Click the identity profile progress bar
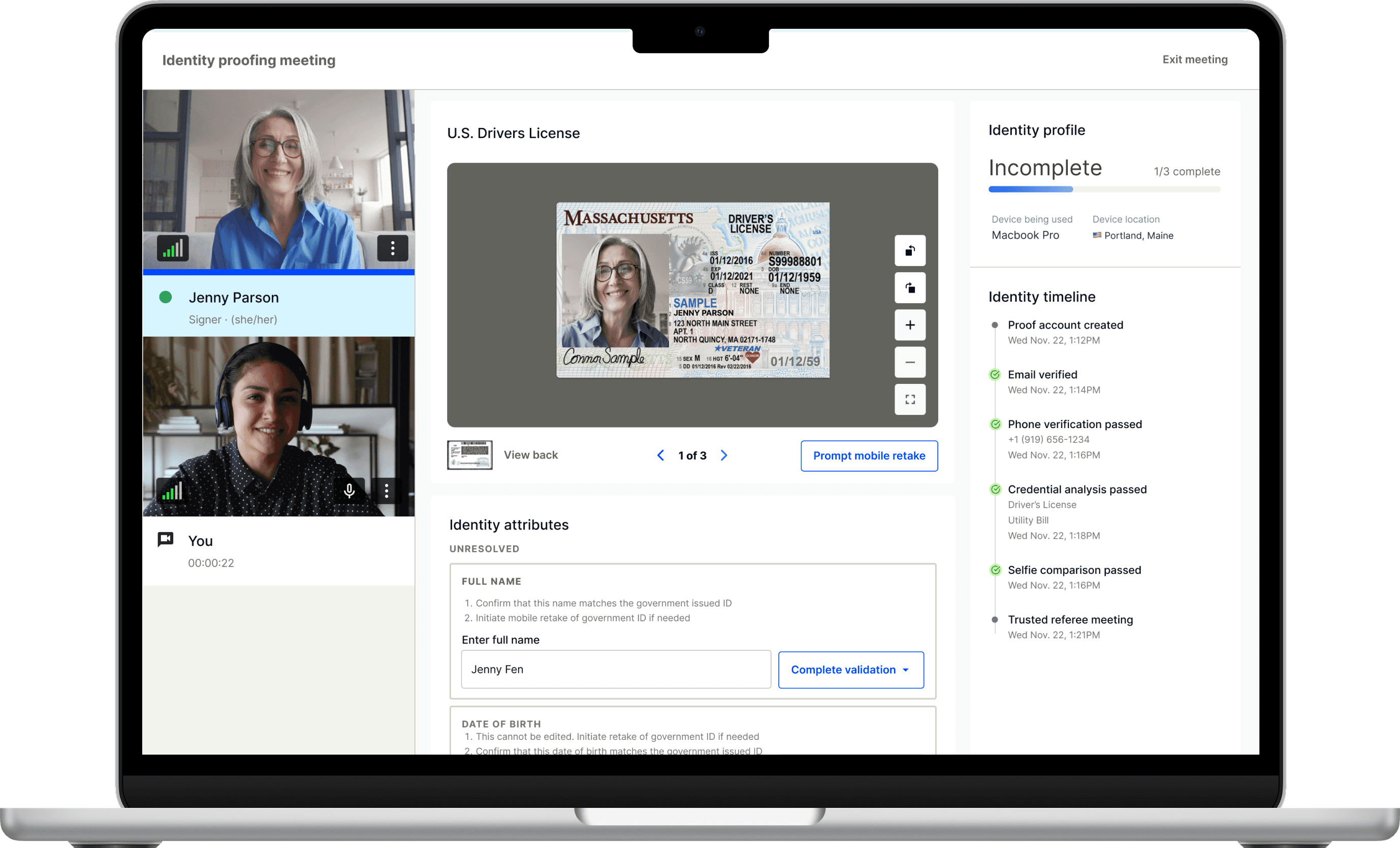Viewport: 1400px width, 848px height. click(x=1103, y=189)
